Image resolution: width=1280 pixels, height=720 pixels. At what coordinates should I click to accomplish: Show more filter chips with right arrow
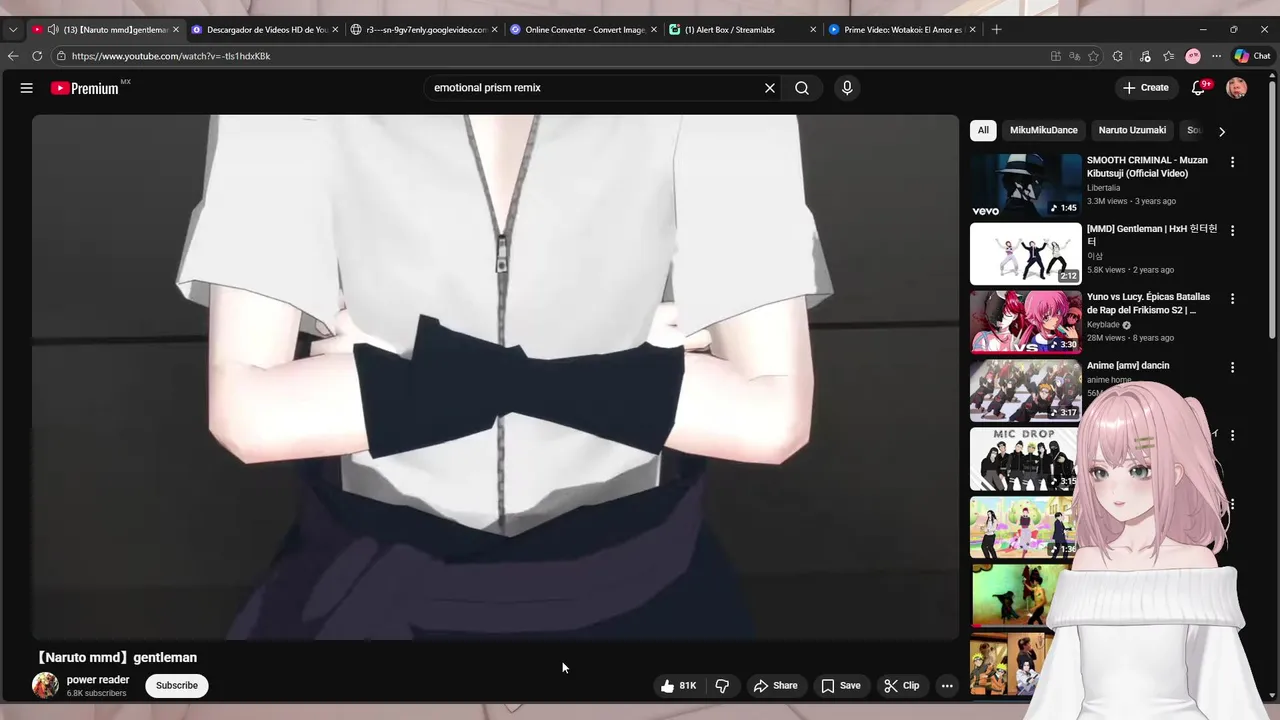pyautogui.click(x=1221, y=131)
